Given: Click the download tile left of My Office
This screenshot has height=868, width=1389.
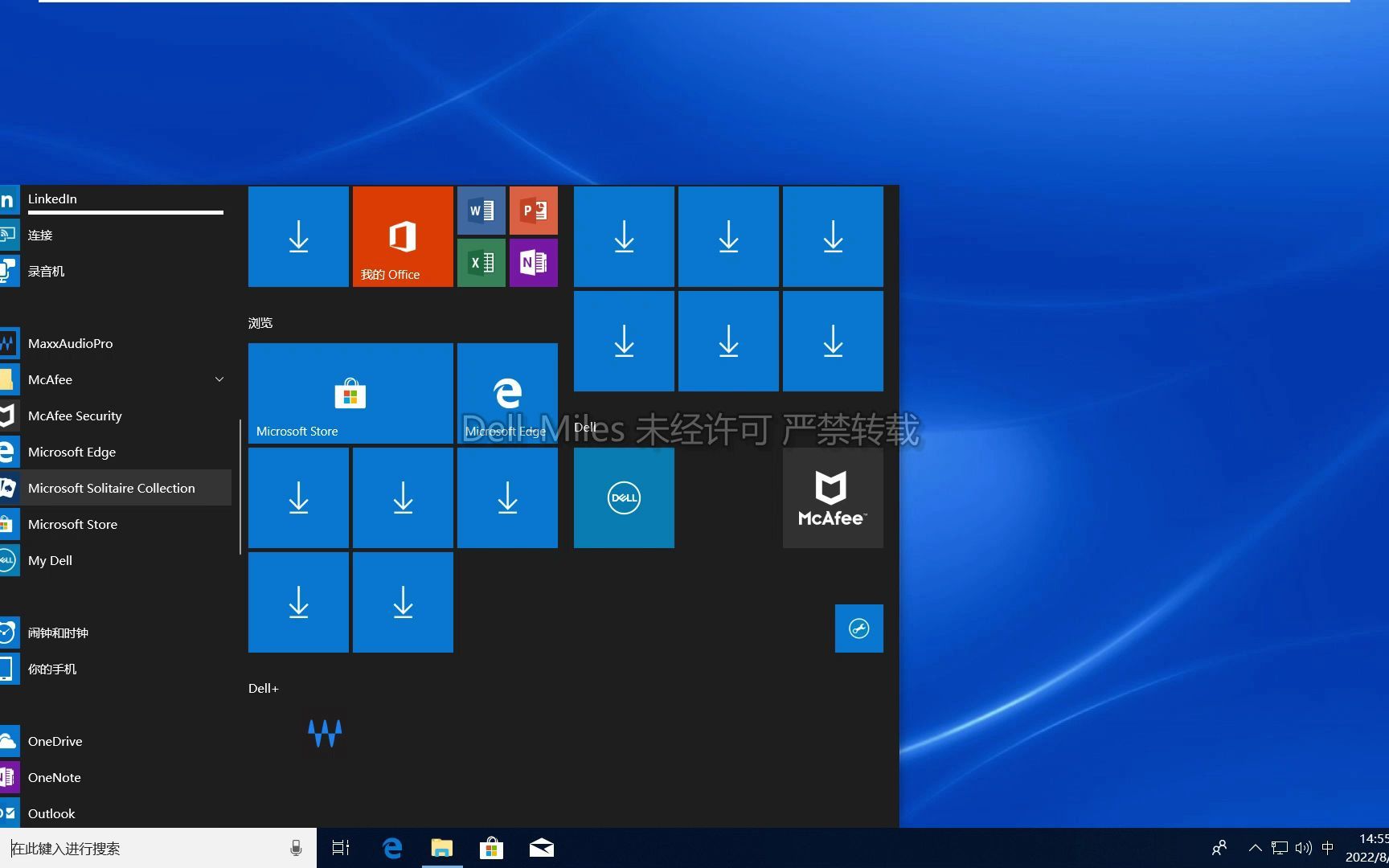Looking at the screenshot, I should point(298,236).
